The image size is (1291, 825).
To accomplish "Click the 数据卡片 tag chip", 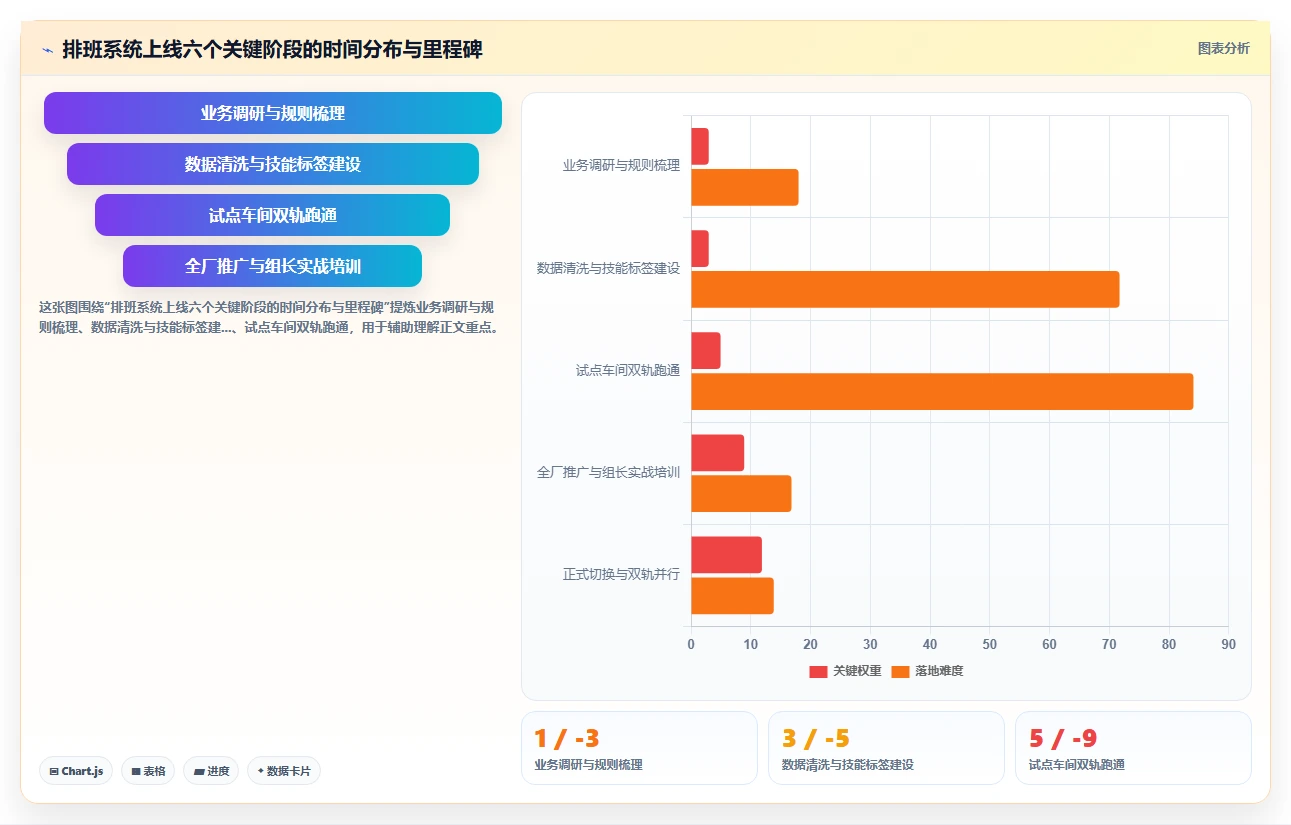I will tap(284, 771).
